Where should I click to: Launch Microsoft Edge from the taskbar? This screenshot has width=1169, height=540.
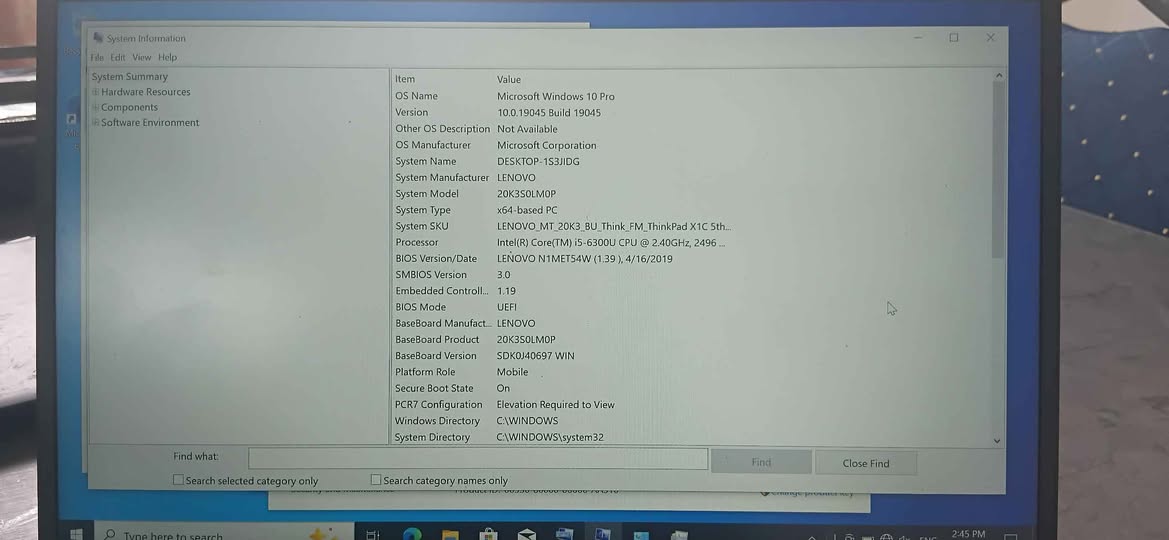coord(412,535)
